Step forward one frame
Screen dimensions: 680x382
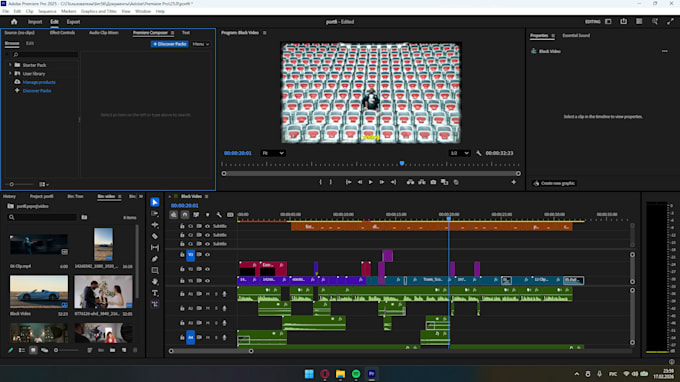pos(382,182)
